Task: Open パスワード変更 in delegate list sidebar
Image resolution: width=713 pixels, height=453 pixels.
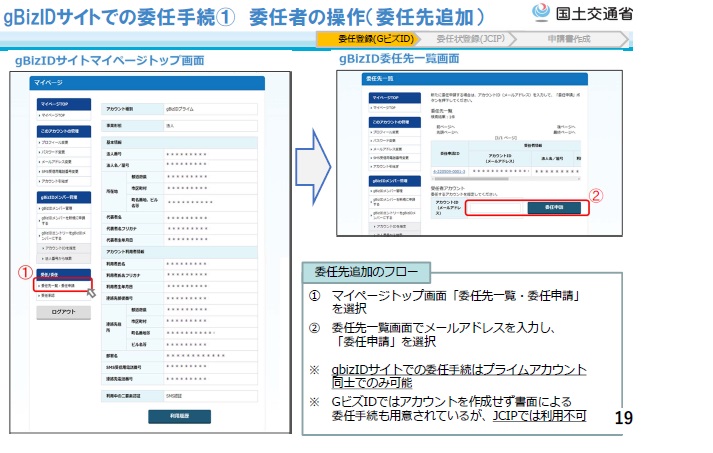Action: 385,141
